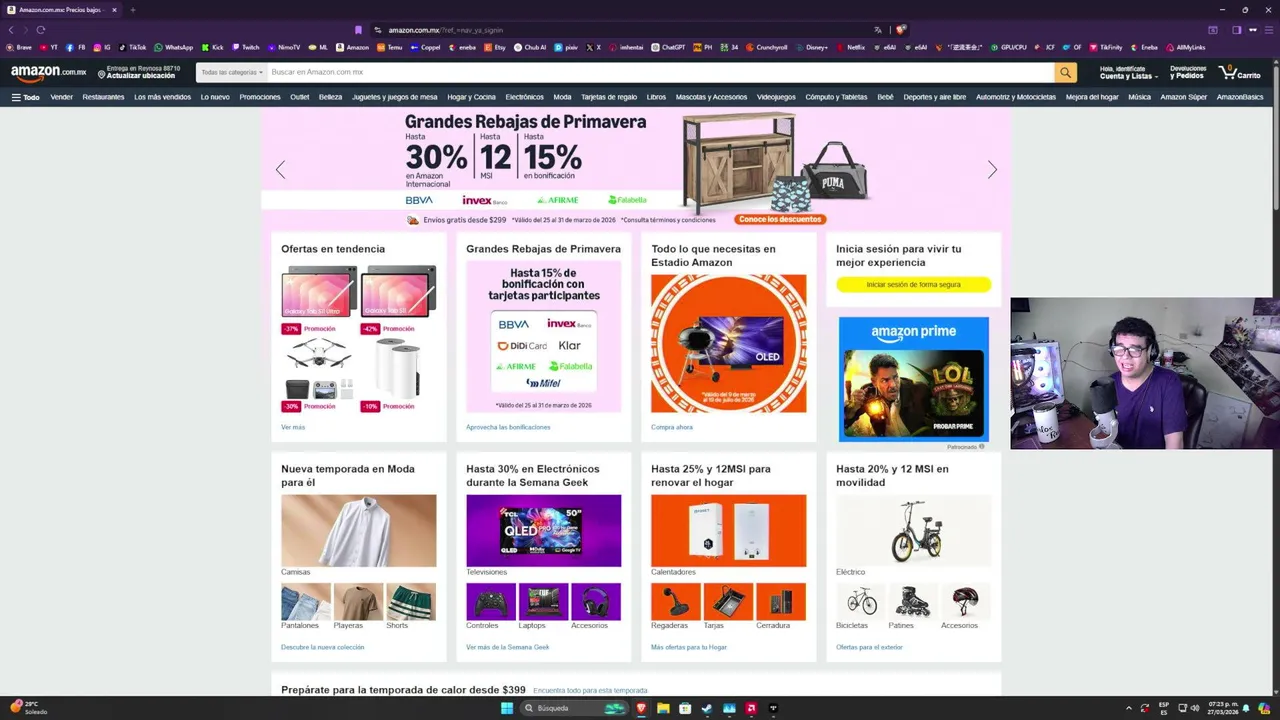The width and height of the screenshot is (1280, 720).
Task: Open the 'Electrónicos' nav item
Action: click(x=524, y=97)
